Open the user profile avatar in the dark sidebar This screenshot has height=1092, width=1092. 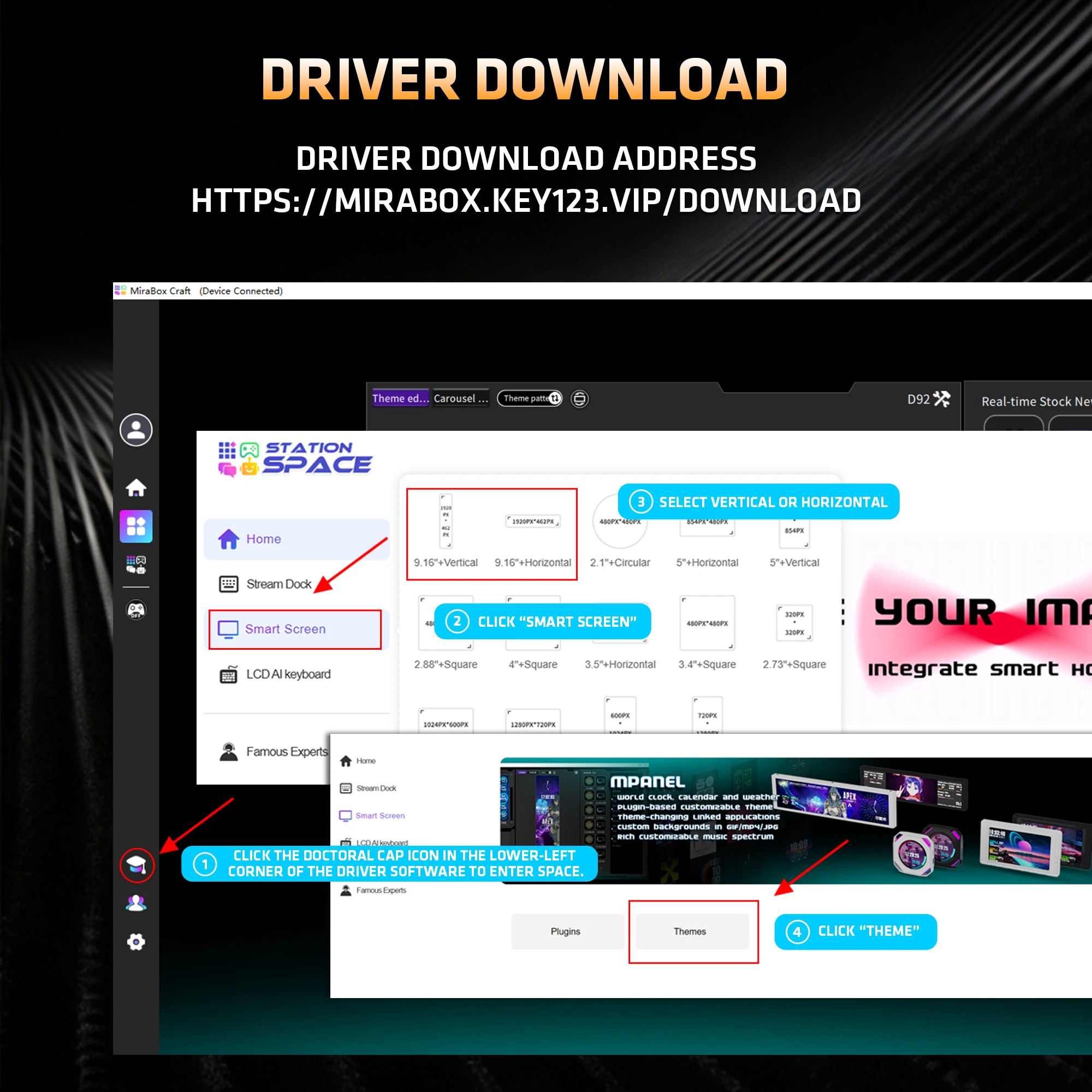coord(135,430)
